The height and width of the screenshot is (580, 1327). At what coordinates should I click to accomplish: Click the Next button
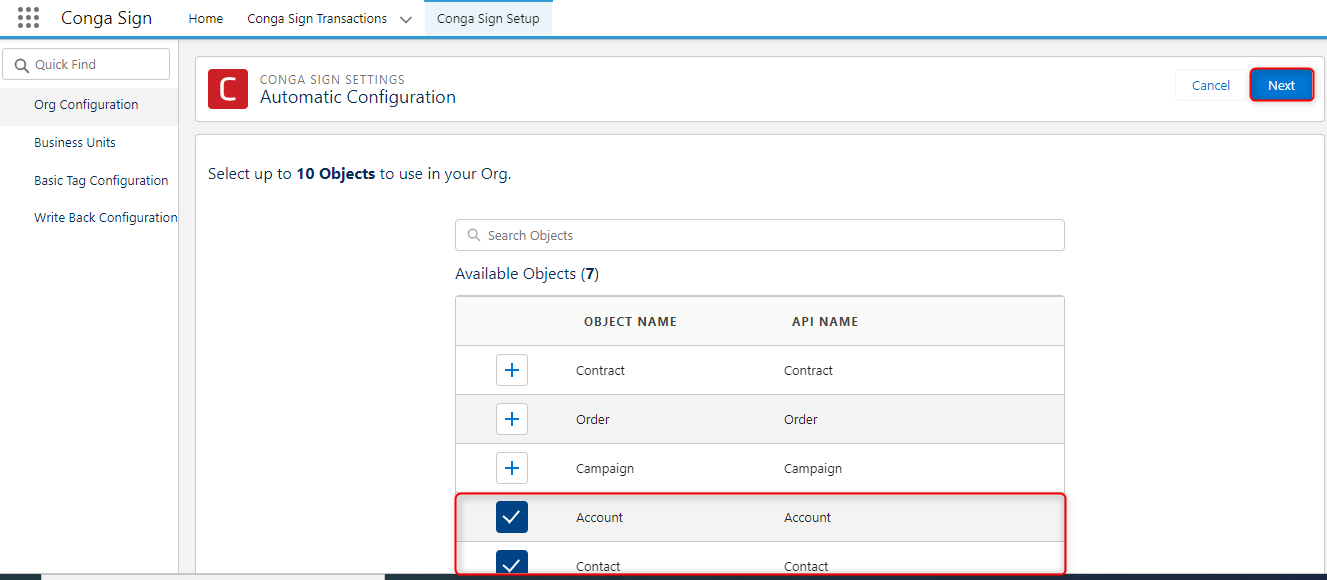click(x=1281, y=85)
